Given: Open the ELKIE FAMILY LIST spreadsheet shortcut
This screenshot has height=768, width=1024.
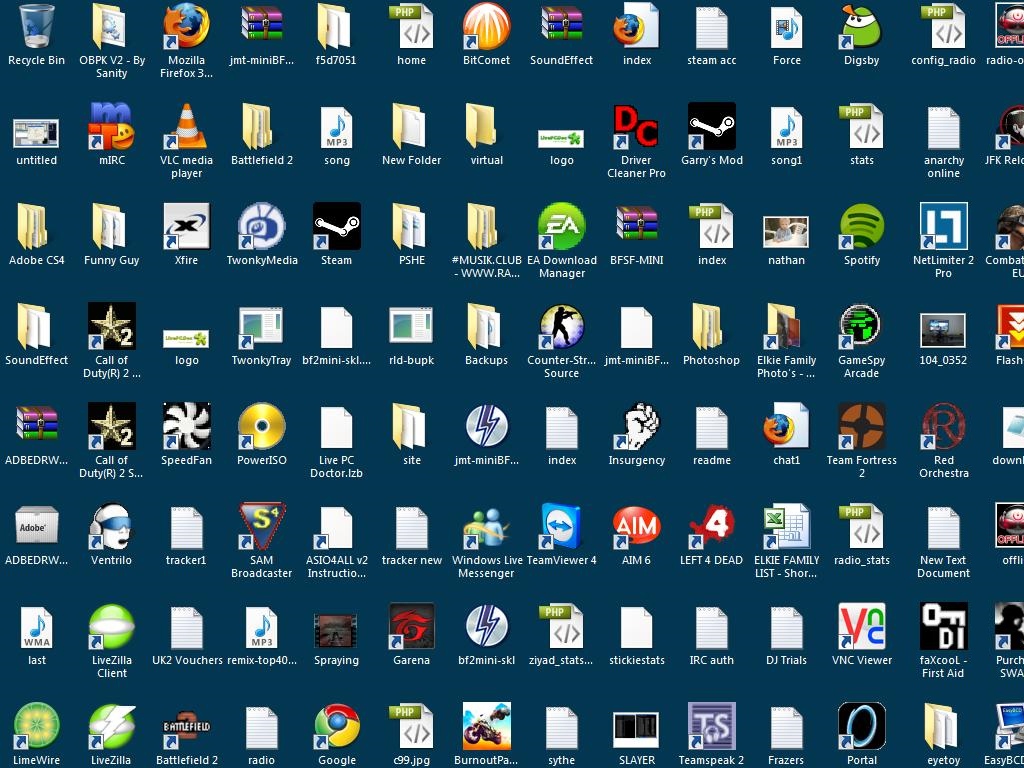Looking at the screenshot, I should click(786, 526).
